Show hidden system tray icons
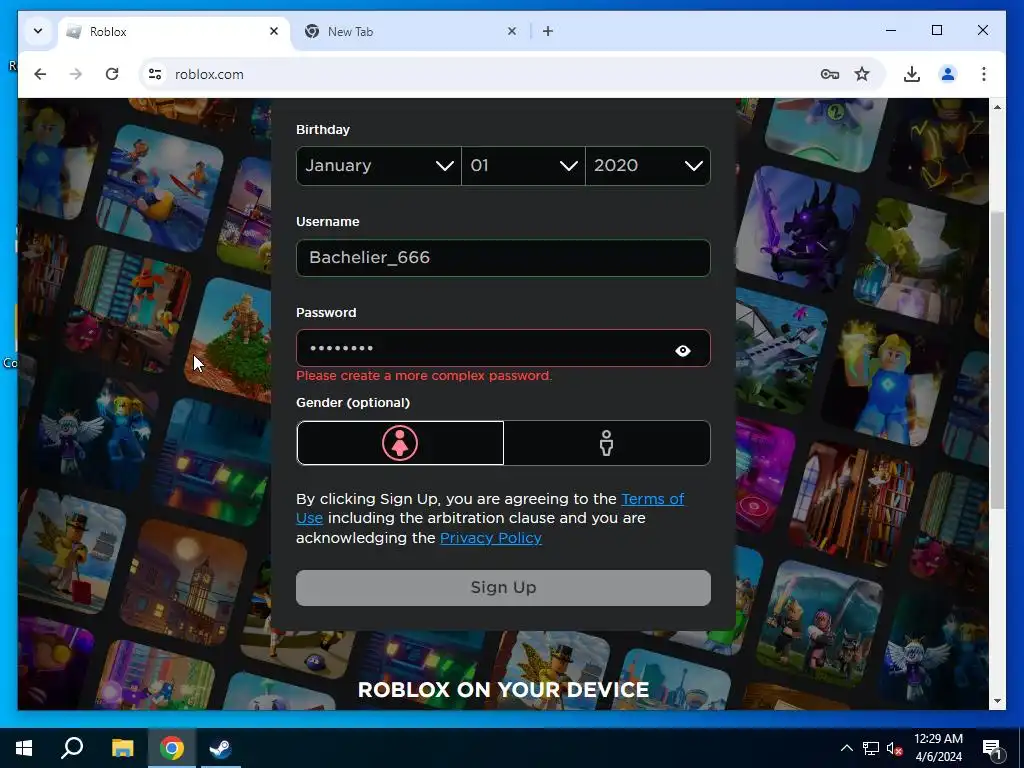The height and width of the screenshot is (768, 1024). (846, 748)
